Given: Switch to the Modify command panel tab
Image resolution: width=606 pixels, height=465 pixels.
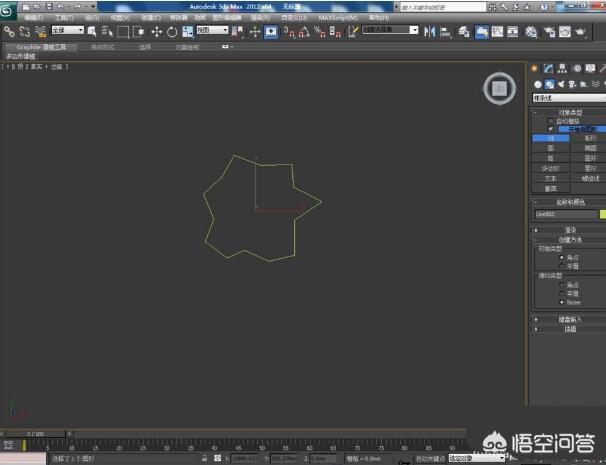Looking at the screenshot, I should tap(549, 69).
